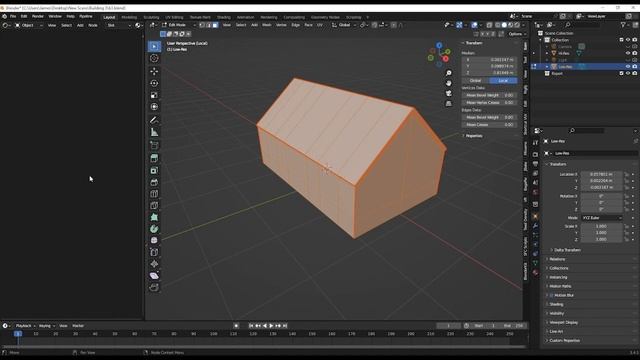This screenshot has height=360, width=640.
Task: Click the Scale X value field
Action: (x=602, y=226)
